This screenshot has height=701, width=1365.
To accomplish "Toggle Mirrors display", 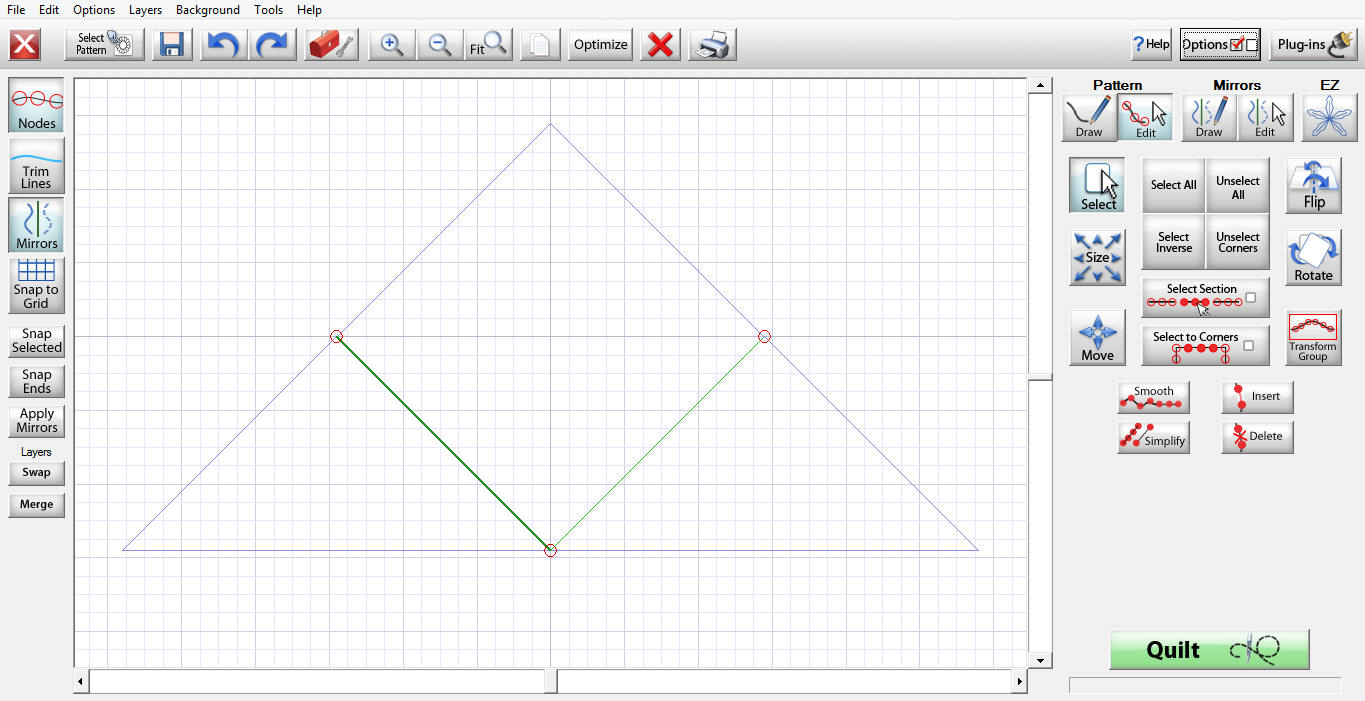I will [37, 224].
